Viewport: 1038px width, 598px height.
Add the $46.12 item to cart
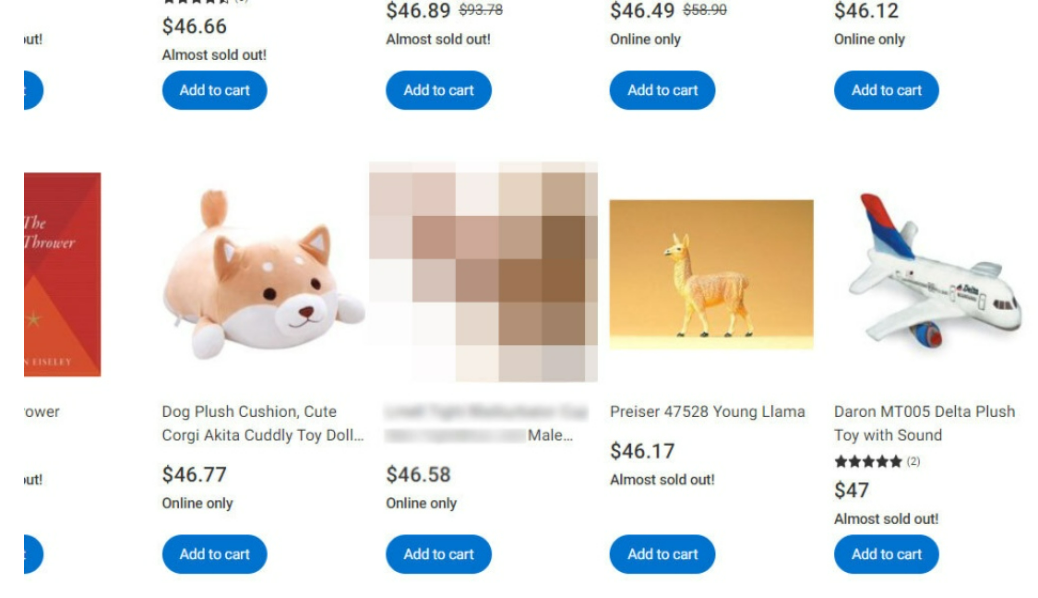pos(886,90)
